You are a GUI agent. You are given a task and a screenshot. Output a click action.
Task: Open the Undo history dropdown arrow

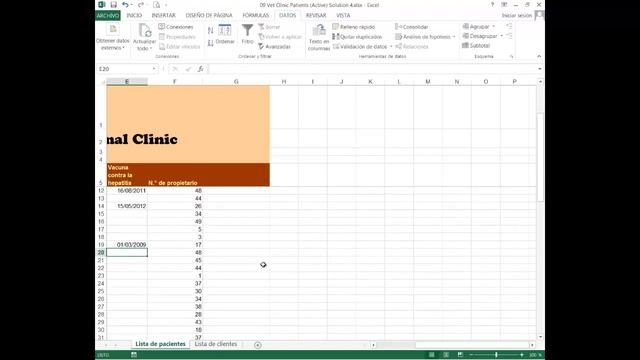point(131,5)
